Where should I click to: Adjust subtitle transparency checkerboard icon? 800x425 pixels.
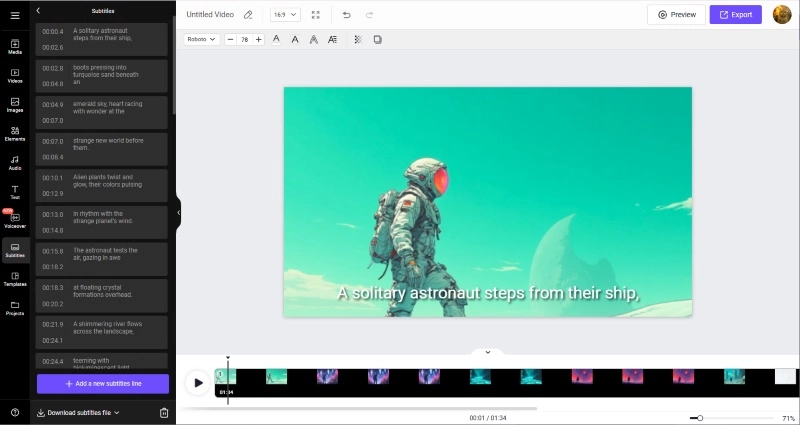pyautogui.click(x=358, y=39)
